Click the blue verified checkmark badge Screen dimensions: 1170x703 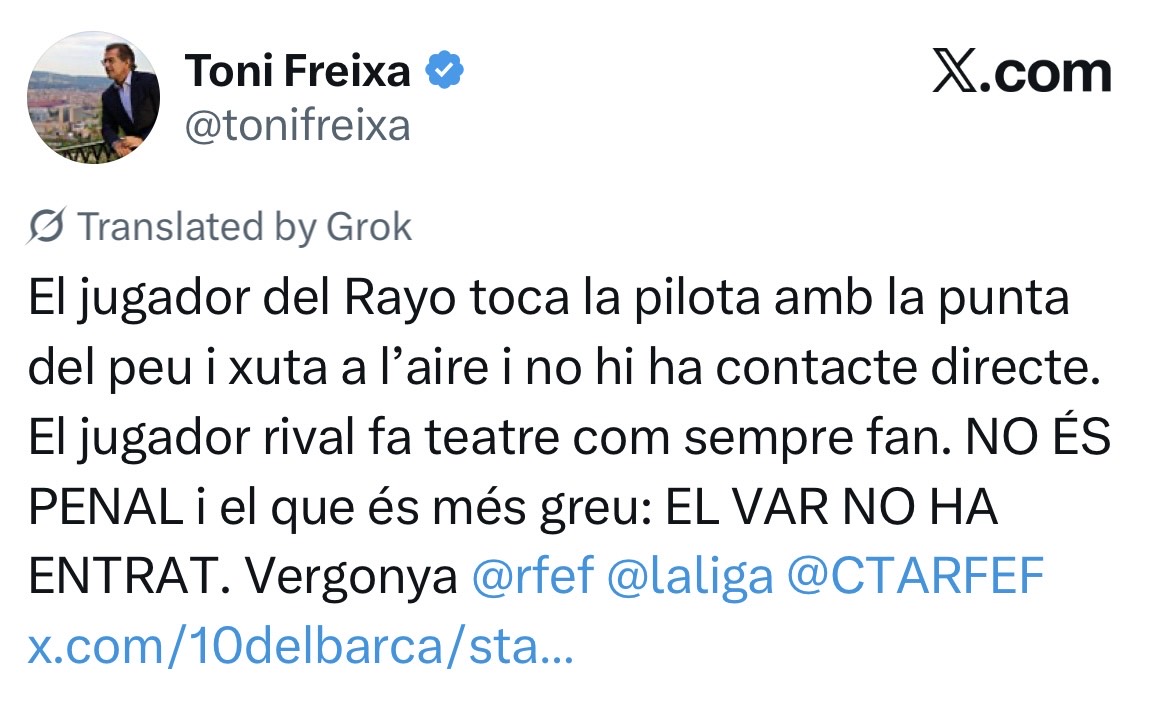(x=444, y=71)
